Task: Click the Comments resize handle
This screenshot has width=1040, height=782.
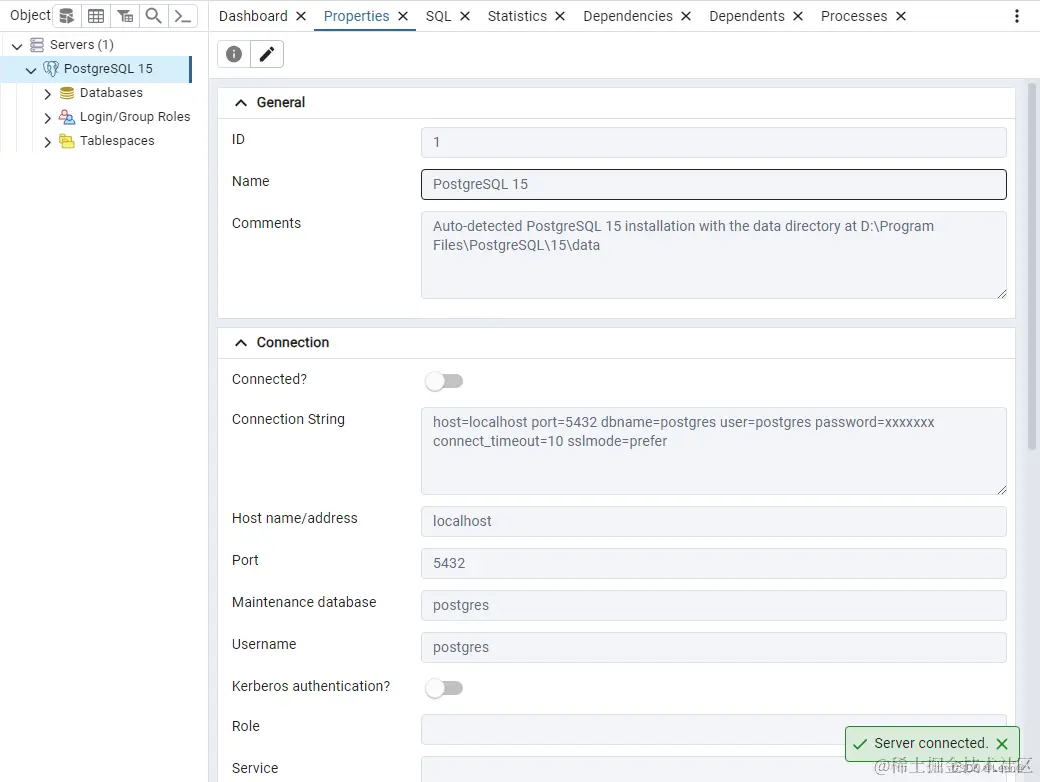Action: pos(1002,294)
